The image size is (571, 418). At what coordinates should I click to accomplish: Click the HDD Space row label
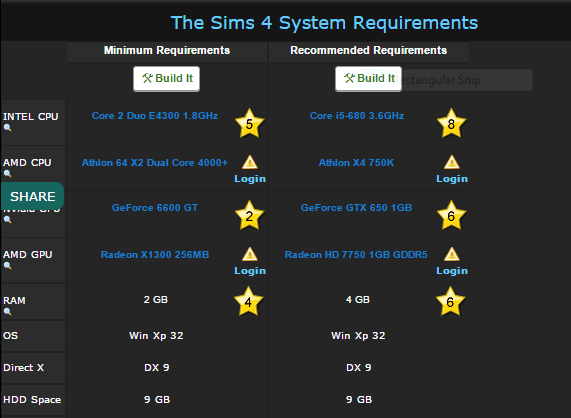(32, 399)
